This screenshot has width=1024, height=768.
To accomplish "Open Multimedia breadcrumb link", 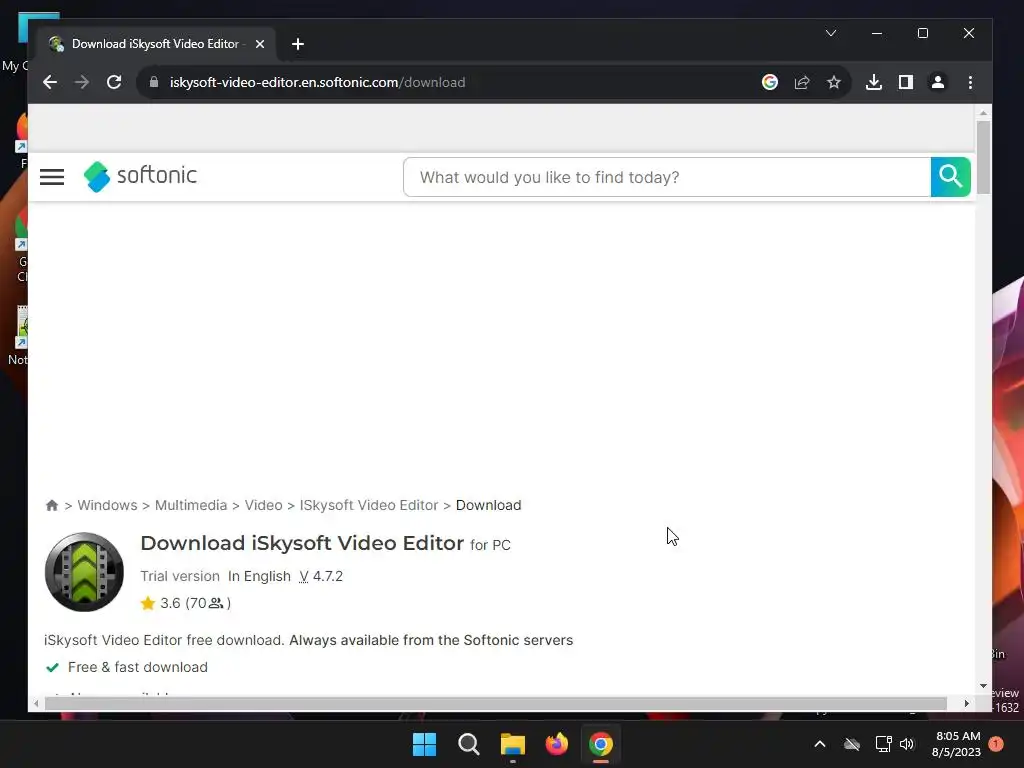I will coord(191,505).
